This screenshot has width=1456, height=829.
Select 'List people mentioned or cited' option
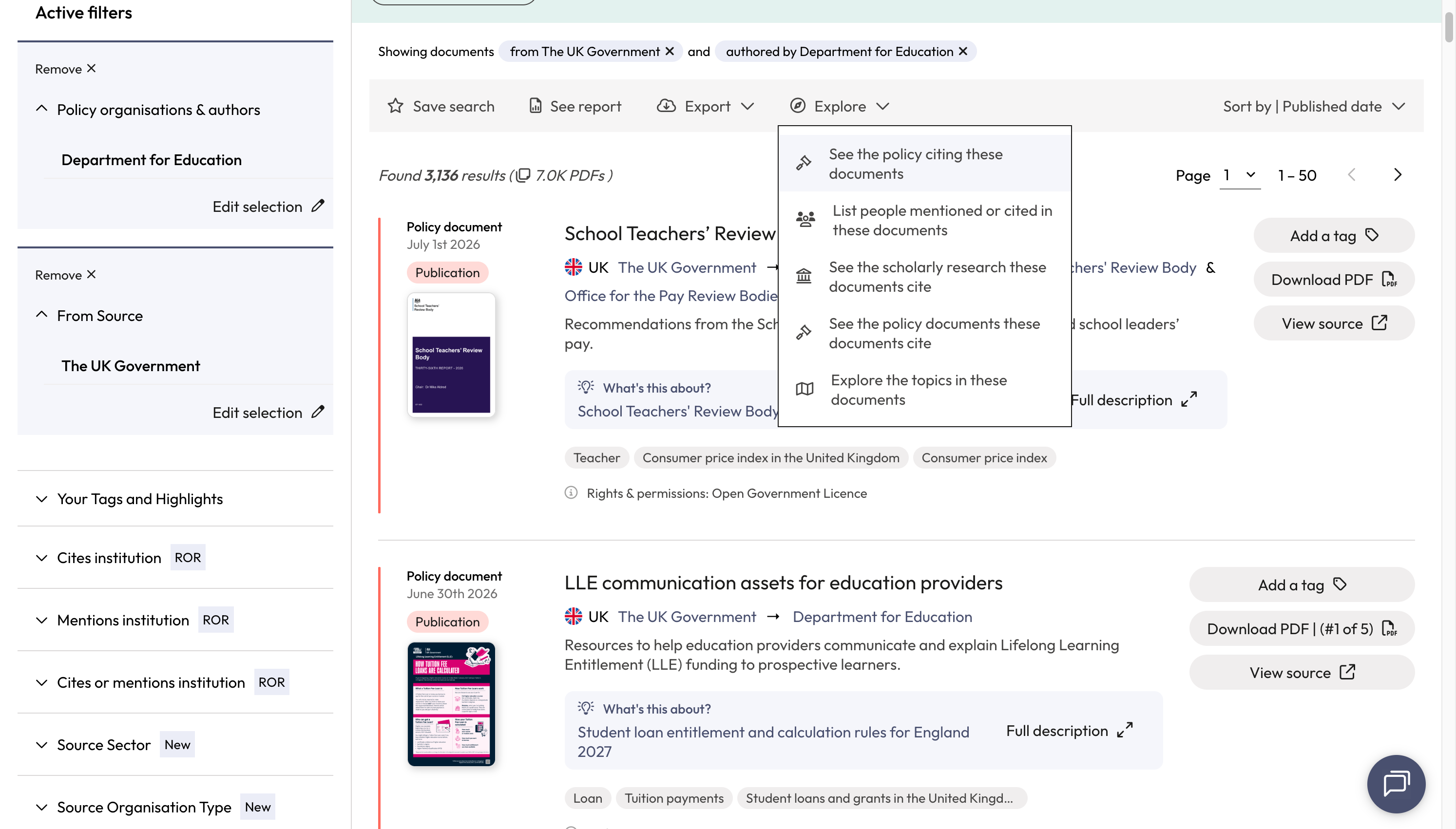[x=925, y=220]
